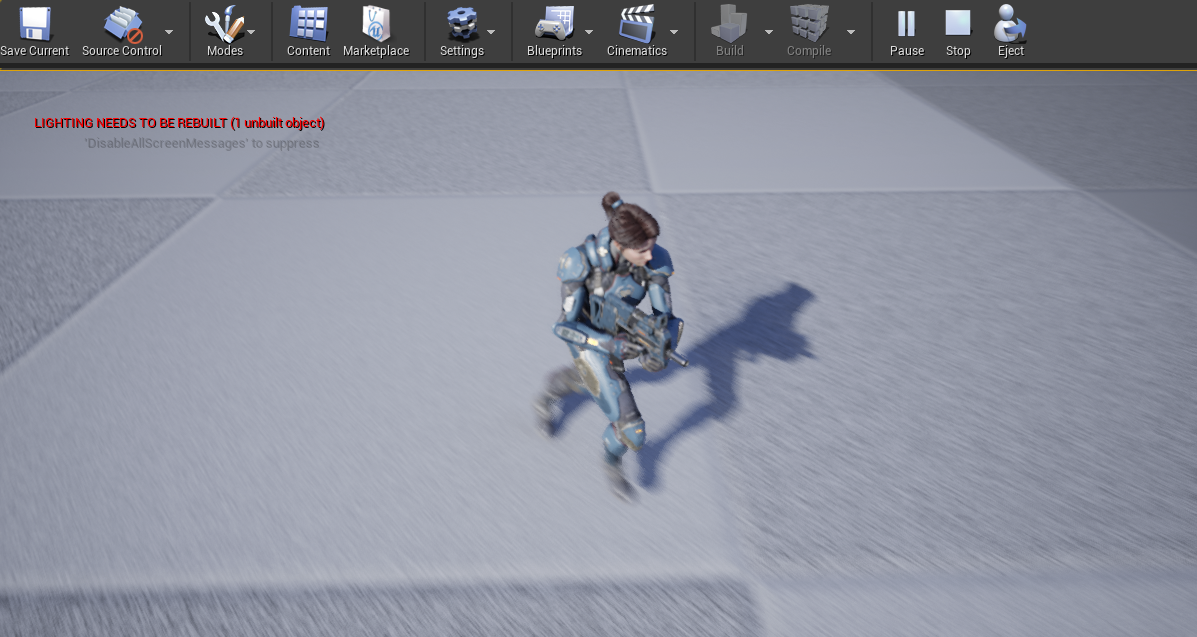Launch the Marketplace icon
The height and width of the screenshot is (637, 1197).
click(376, 23)
